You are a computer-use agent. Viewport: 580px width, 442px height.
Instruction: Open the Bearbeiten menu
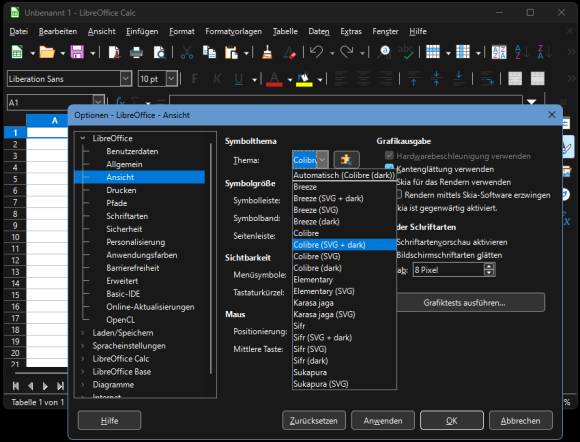[x=58, y=31]
